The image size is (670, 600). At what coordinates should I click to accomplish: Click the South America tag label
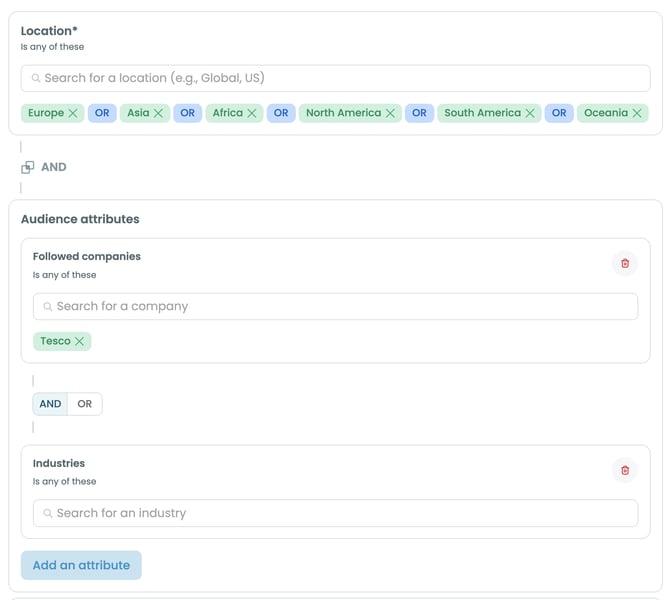[x=482, y=113]
